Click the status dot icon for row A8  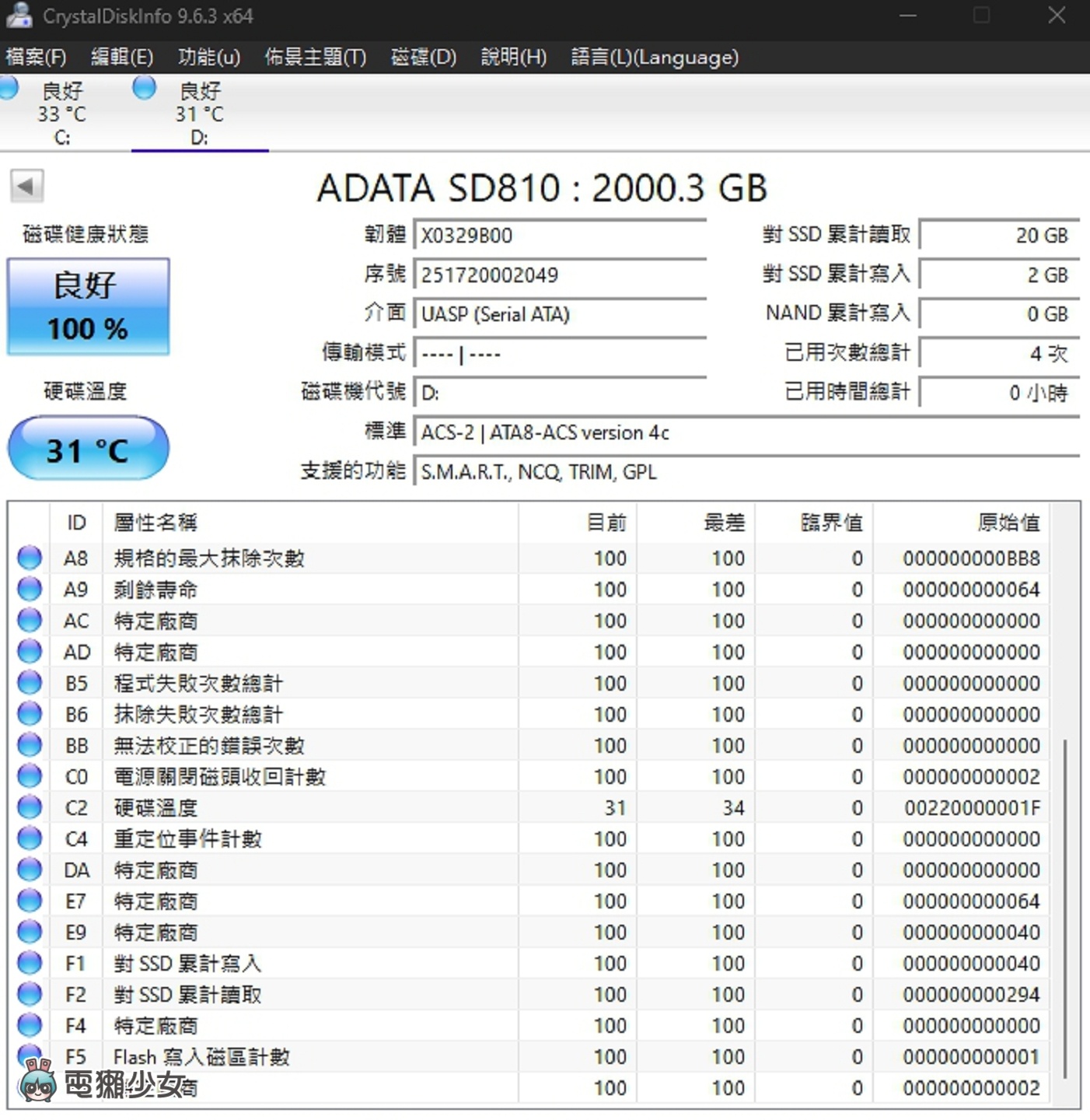[x=30, y=558]
